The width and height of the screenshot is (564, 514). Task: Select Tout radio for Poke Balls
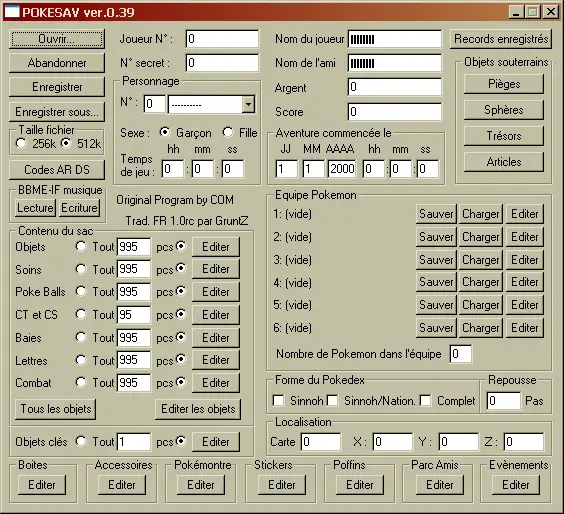coord(81,291)
